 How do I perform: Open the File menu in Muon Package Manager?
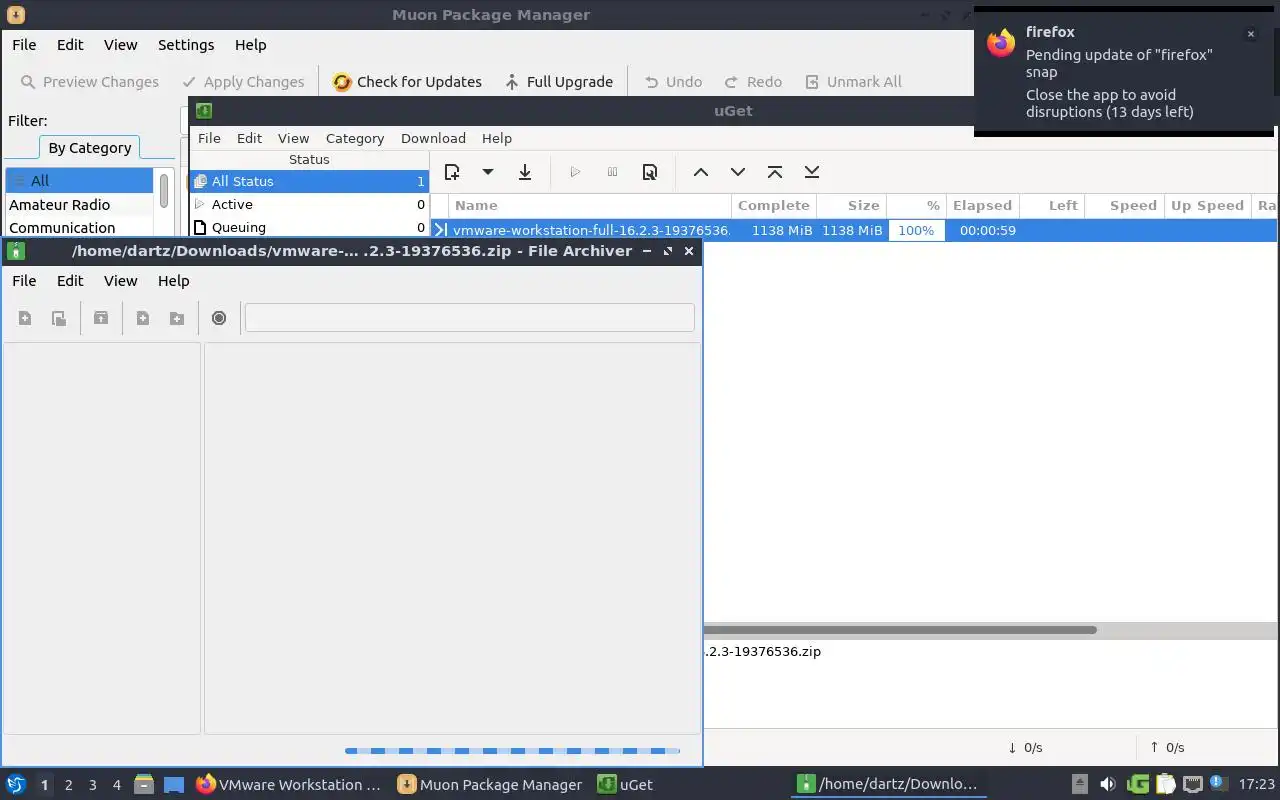[24, 45]
